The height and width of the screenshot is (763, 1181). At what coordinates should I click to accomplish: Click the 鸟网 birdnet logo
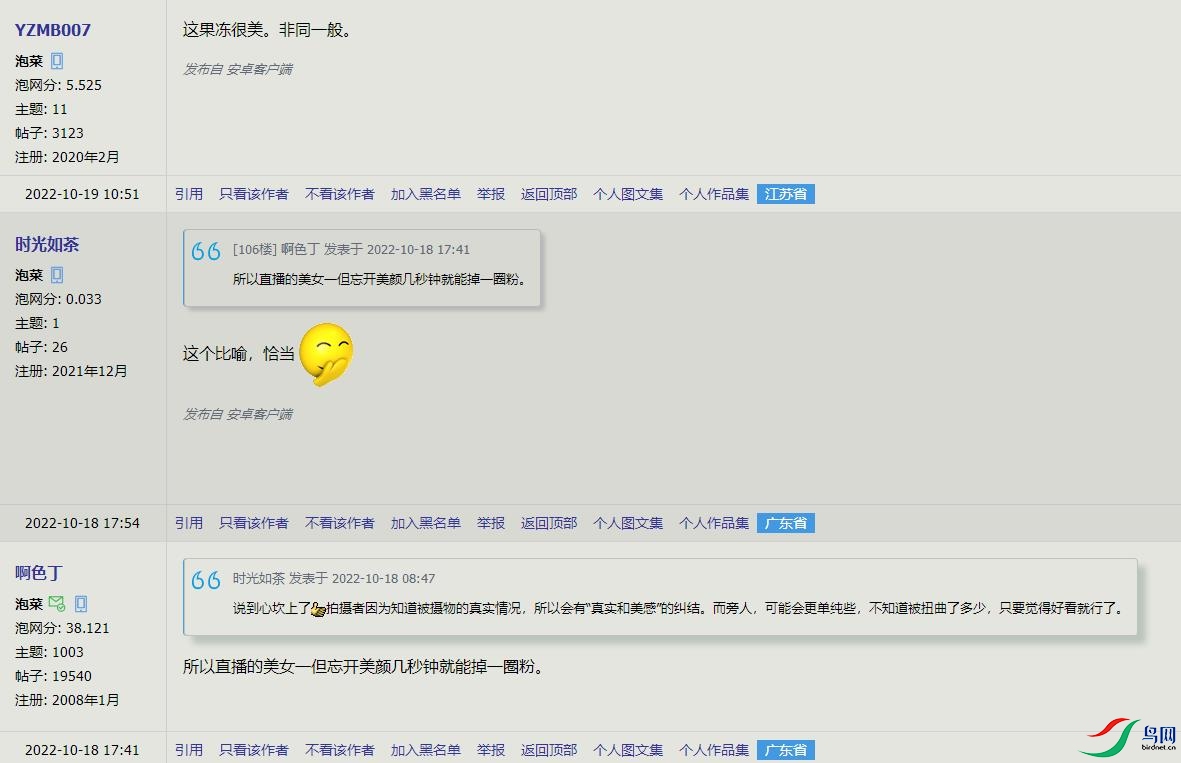[1128, 737]
